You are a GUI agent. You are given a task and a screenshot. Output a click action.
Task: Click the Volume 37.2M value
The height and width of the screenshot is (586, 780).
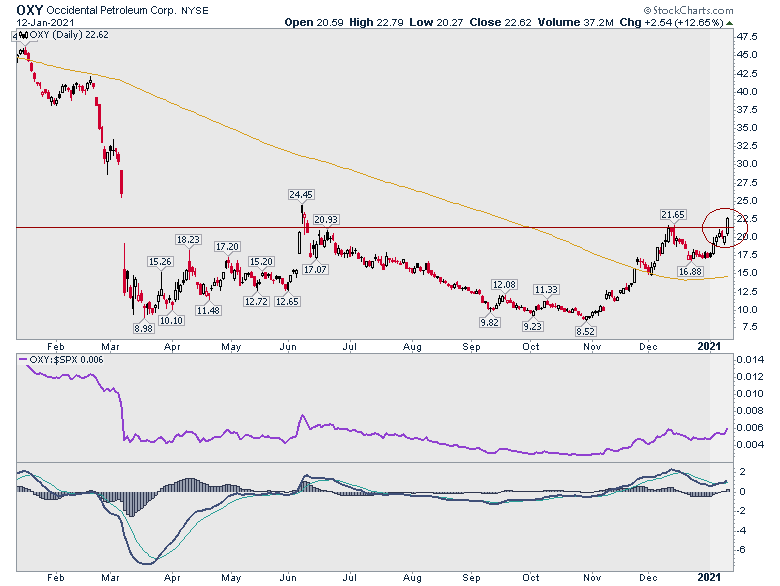click(576, 22)
